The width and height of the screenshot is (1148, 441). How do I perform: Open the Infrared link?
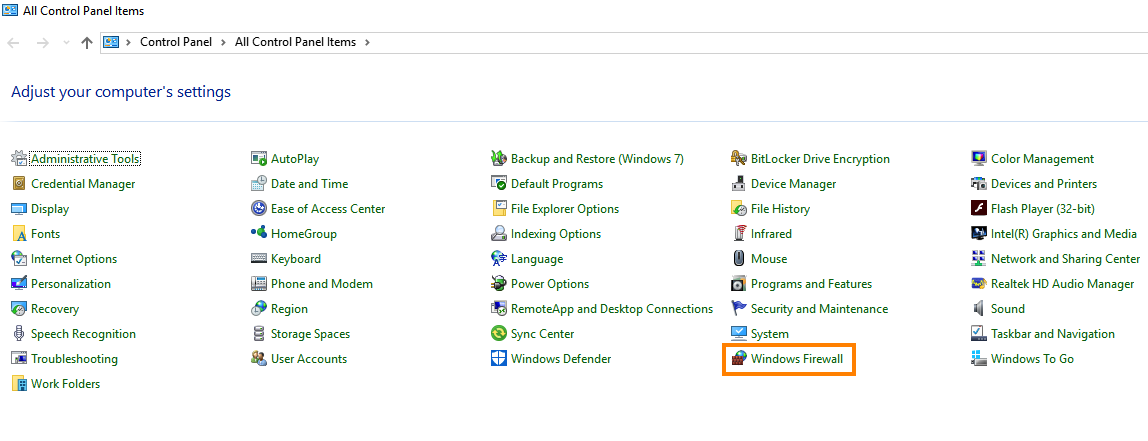point(772,234)
